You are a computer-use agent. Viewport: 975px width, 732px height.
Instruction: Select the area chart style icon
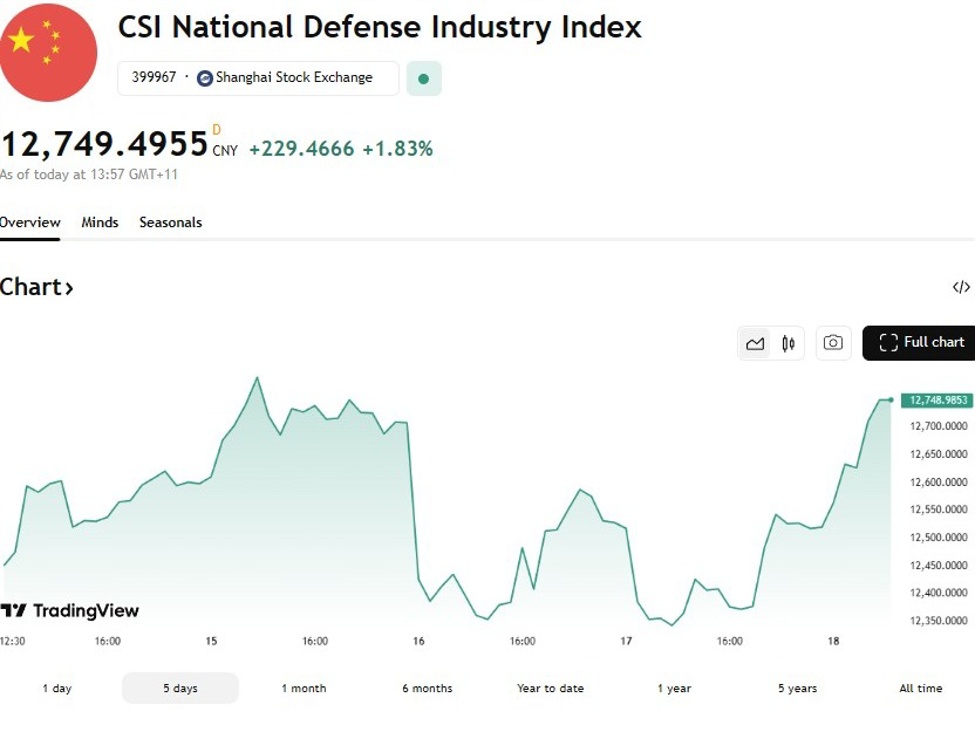(755, 343)
